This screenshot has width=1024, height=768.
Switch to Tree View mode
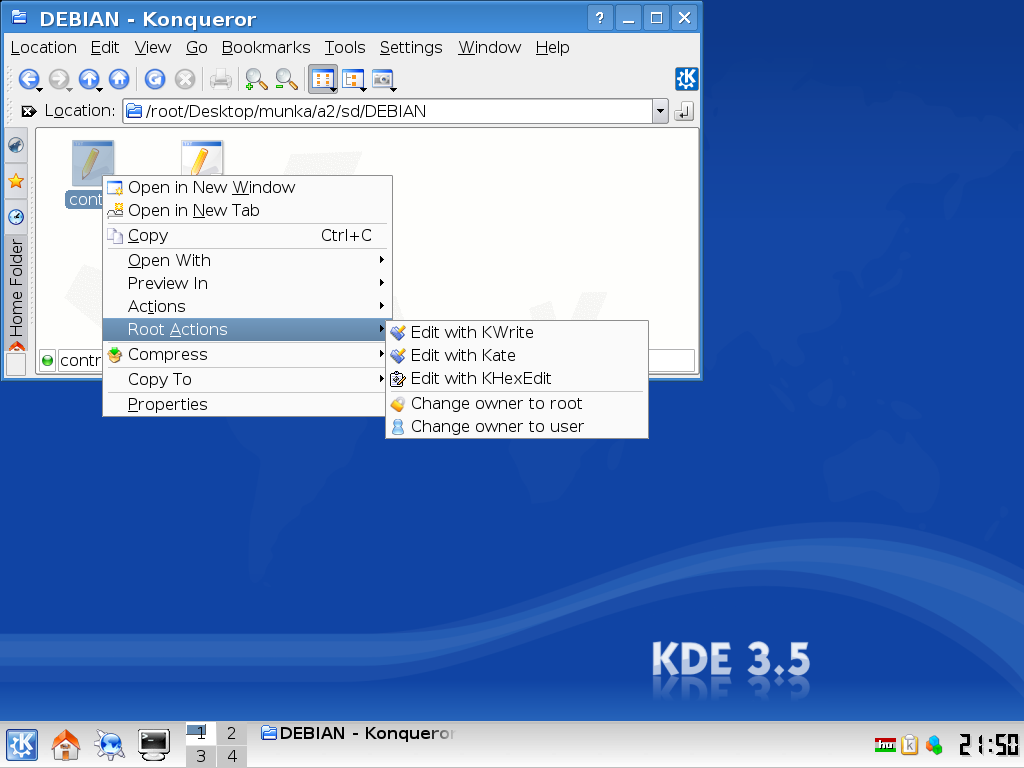pos(353,79)
